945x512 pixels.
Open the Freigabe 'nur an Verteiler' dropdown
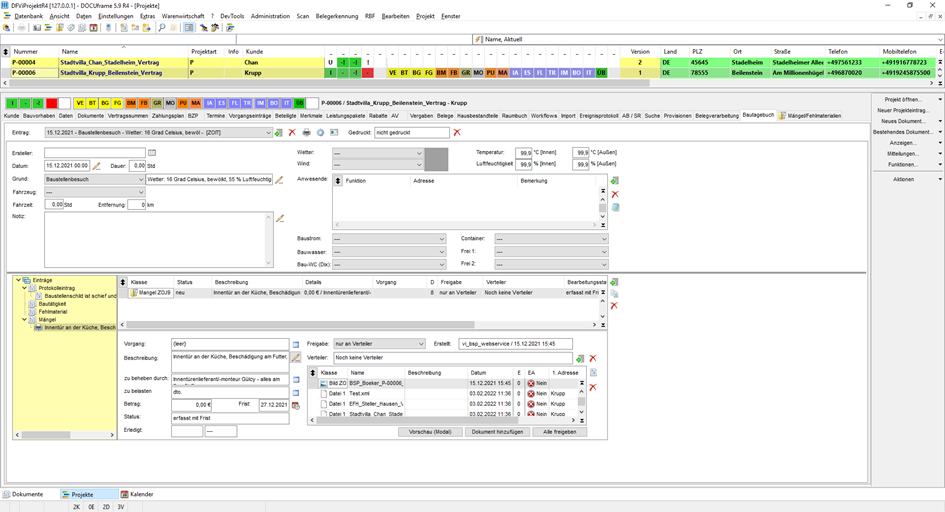point(421,344)
